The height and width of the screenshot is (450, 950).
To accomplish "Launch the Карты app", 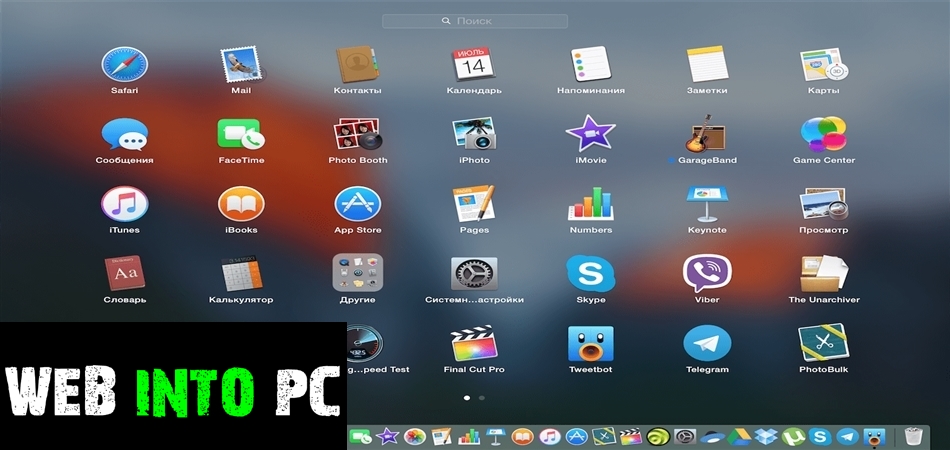I will coord(823,65).
